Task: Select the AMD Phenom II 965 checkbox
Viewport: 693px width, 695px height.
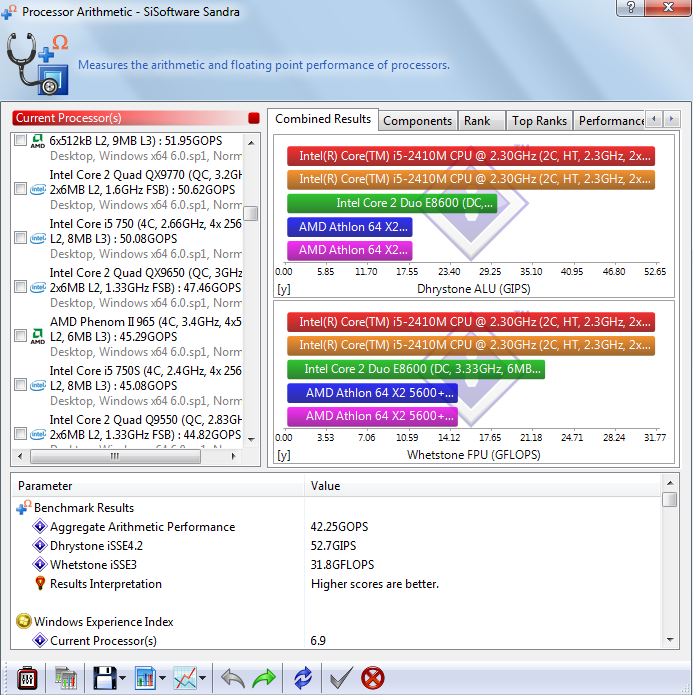Action: [x=20, y=336]
